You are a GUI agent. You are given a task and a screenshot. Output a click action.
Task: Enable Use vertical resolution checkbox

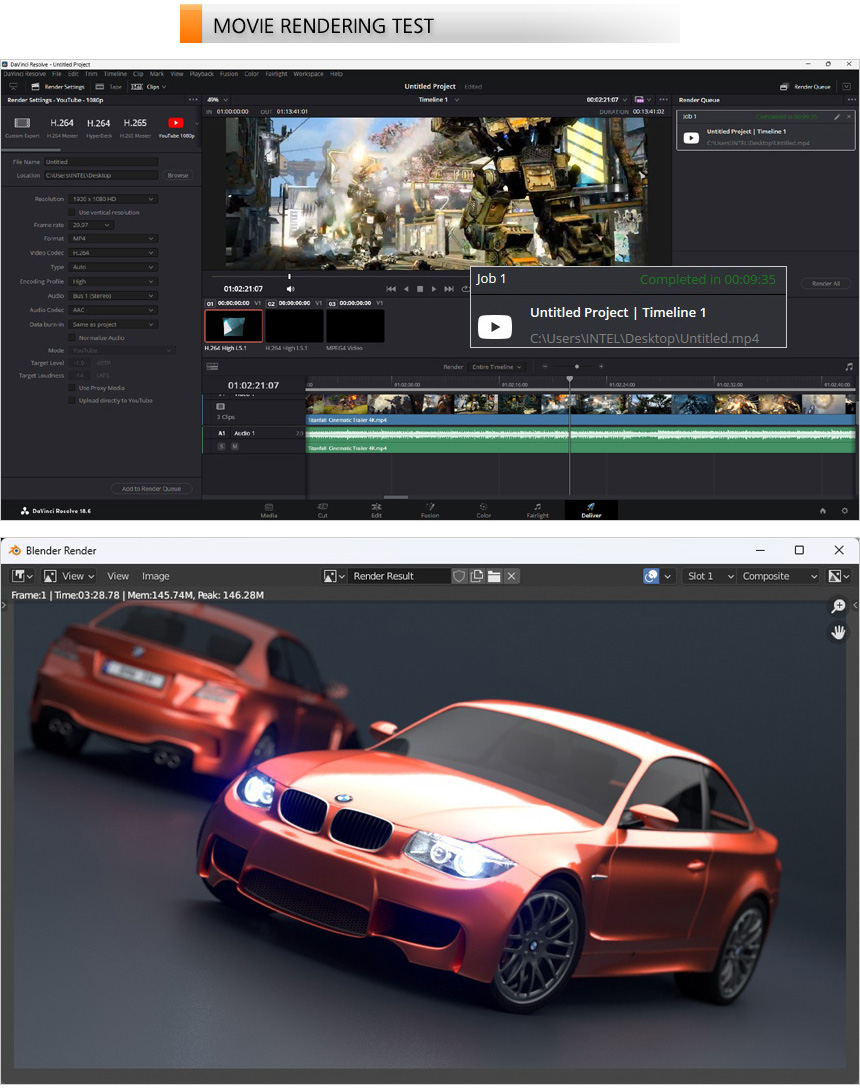72,213
